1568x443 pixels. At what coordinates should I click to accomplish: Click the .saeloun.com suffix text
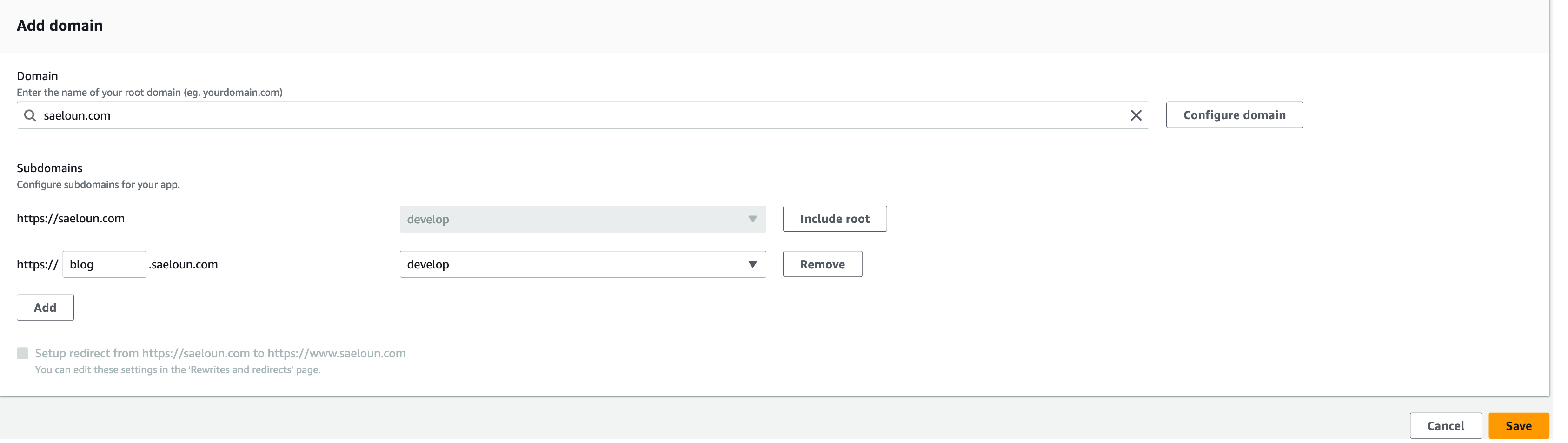(183, 264)
